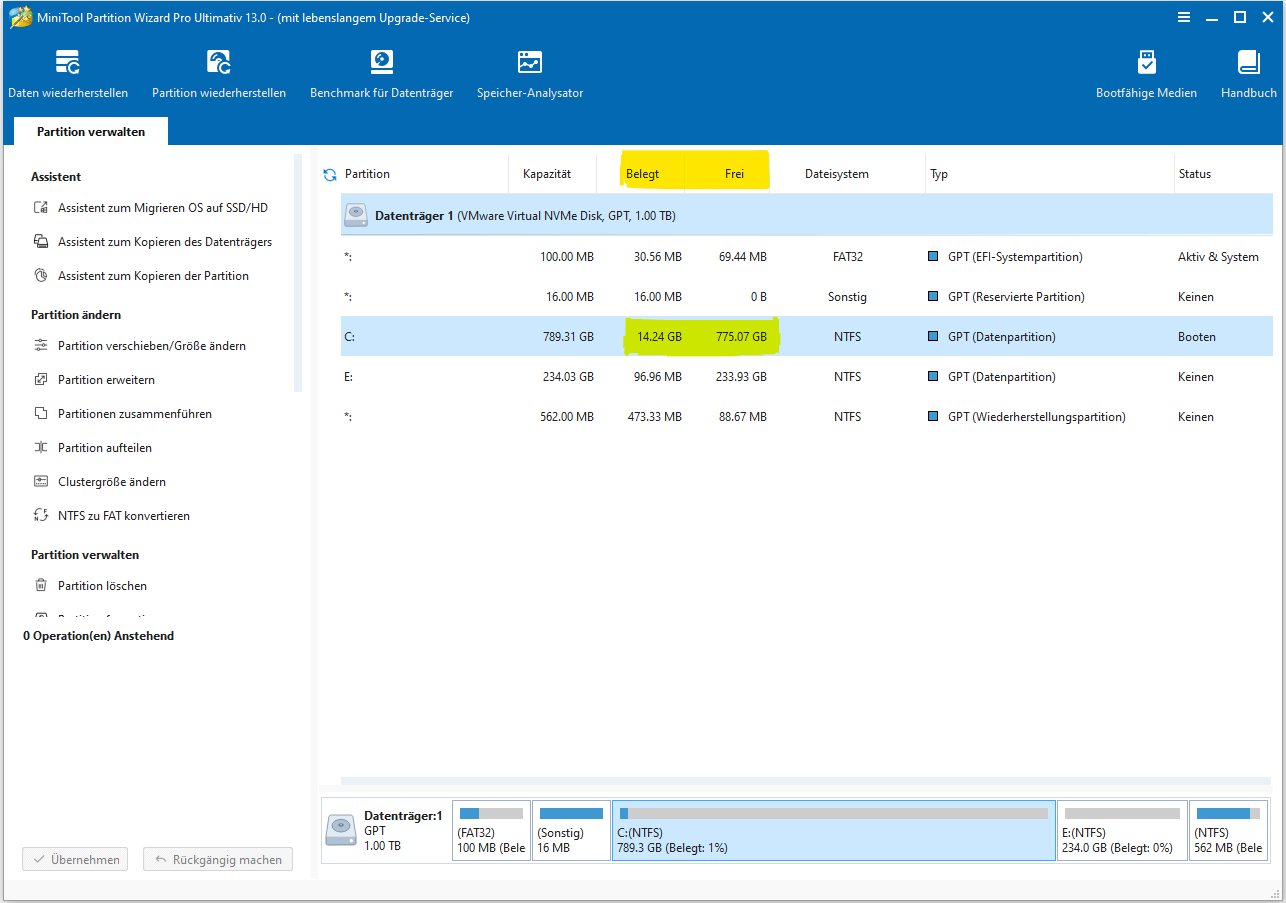This screenshot has width=1286, height=903.
Task: Select C:(NTFS) block in disk map
Action: [x=833, y=831]
